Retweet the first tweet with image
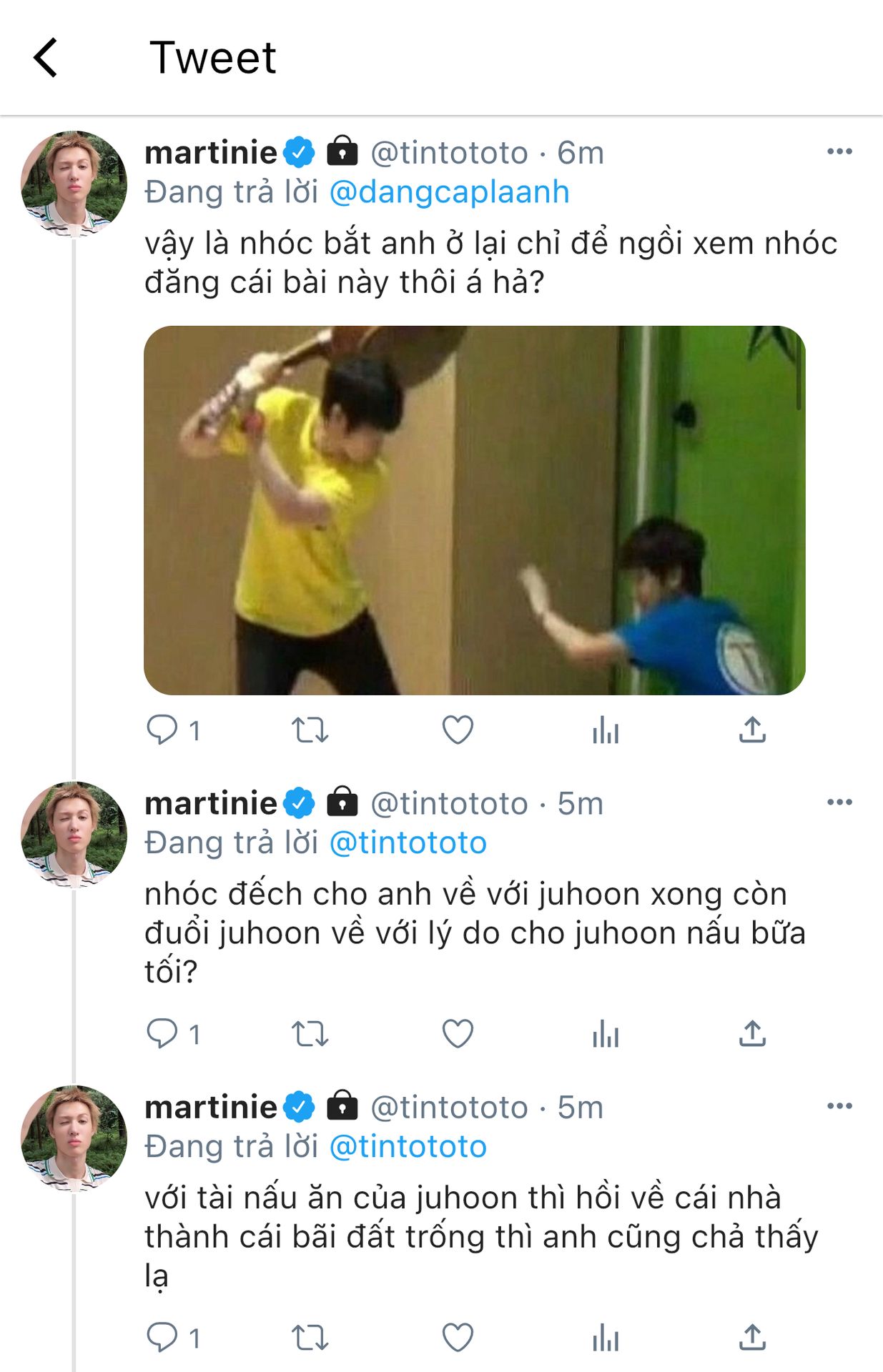The image size is (883, 1372). [x=310, y=730]
